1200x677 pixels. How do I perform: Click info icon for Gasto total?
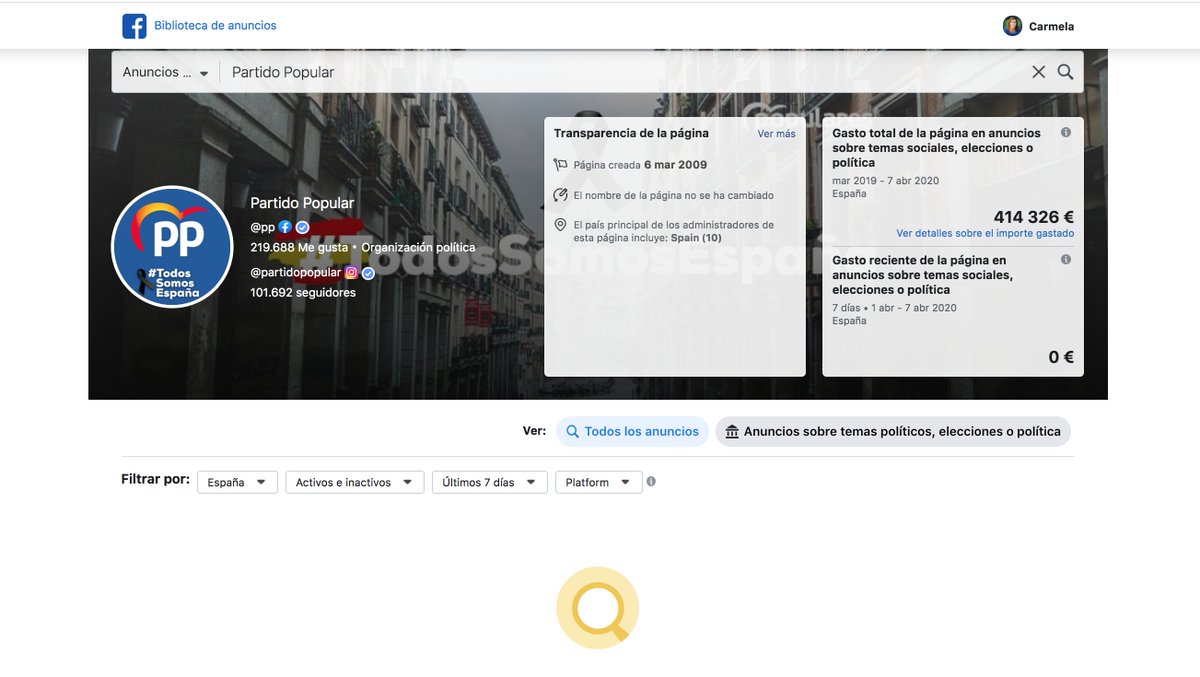[1066, 132]
